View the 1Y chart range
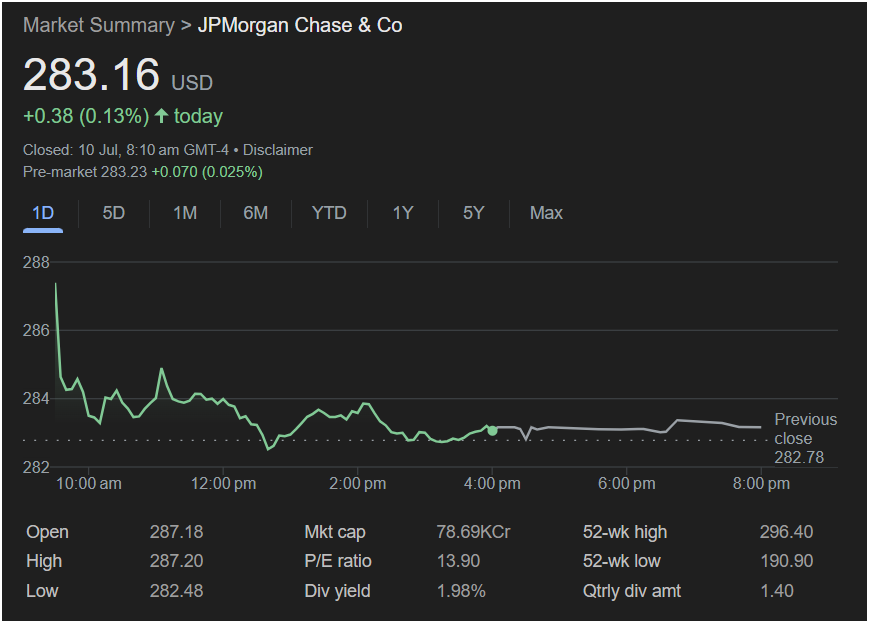Screen dimensions: 869x623 [x=403, y=213]
